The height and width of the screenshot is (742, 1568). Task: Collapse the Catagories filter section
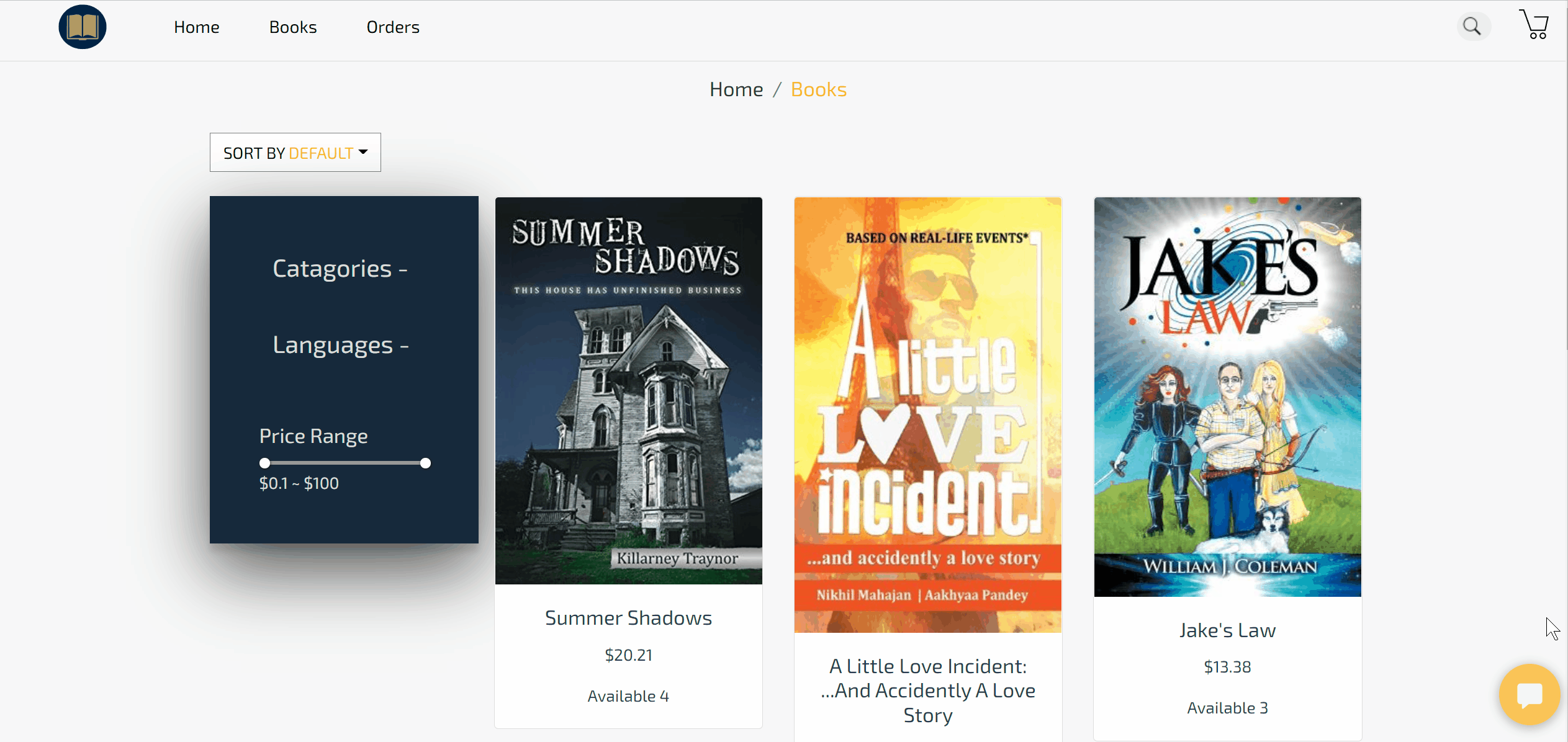340,269
